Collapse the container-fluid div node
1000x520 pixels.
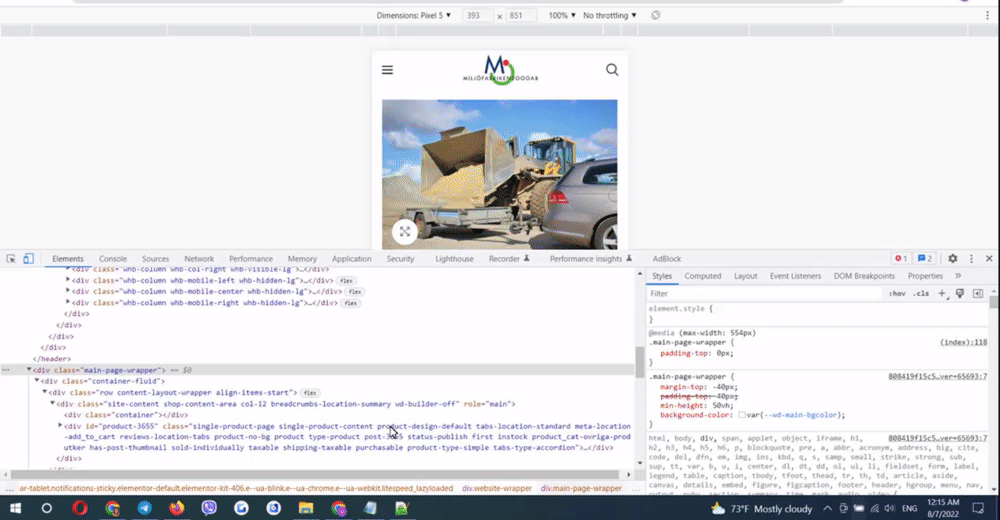pyautogui.click(x=36, y=380)
